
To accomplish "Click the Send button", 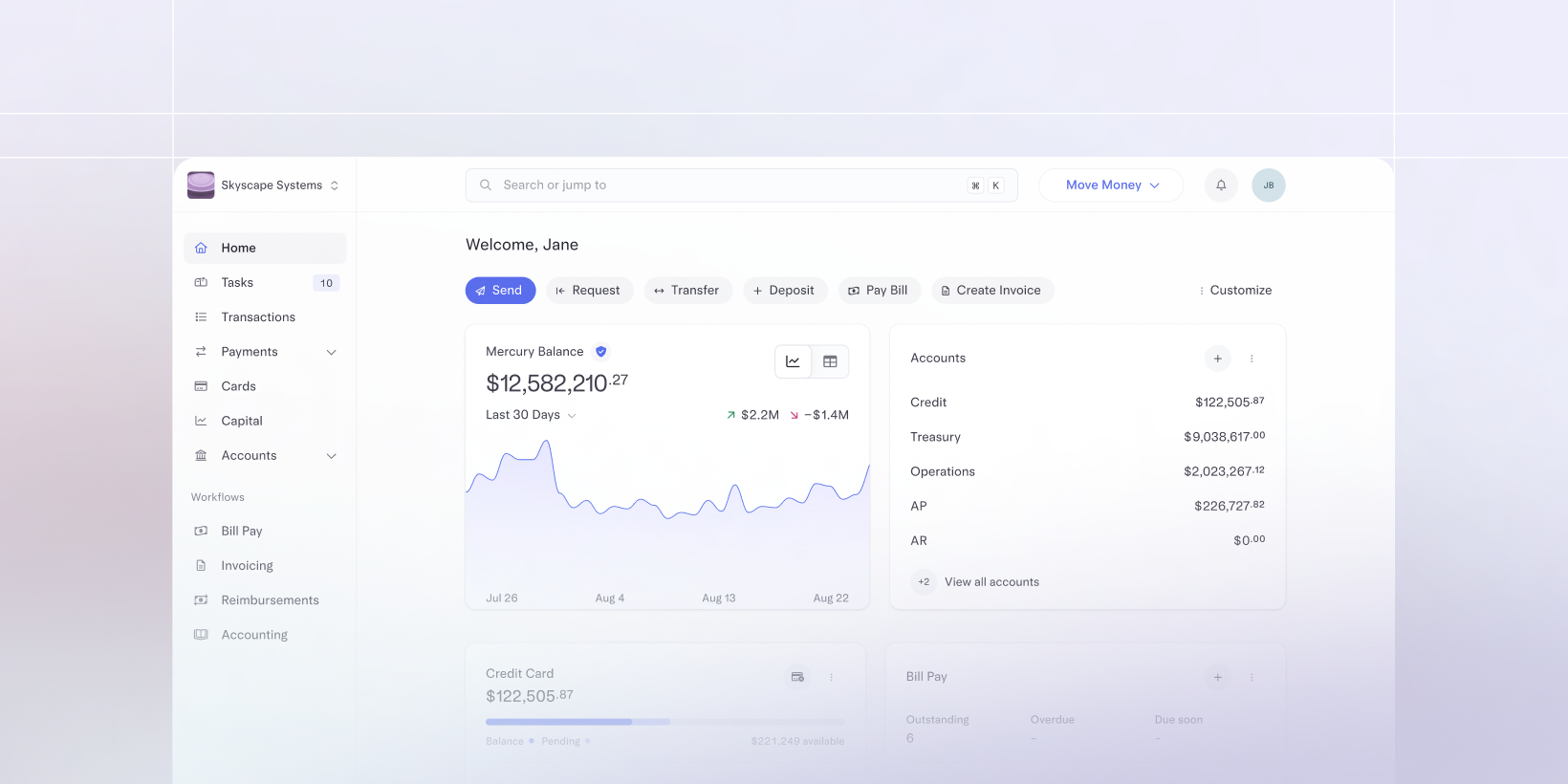I will coord(500,291).
